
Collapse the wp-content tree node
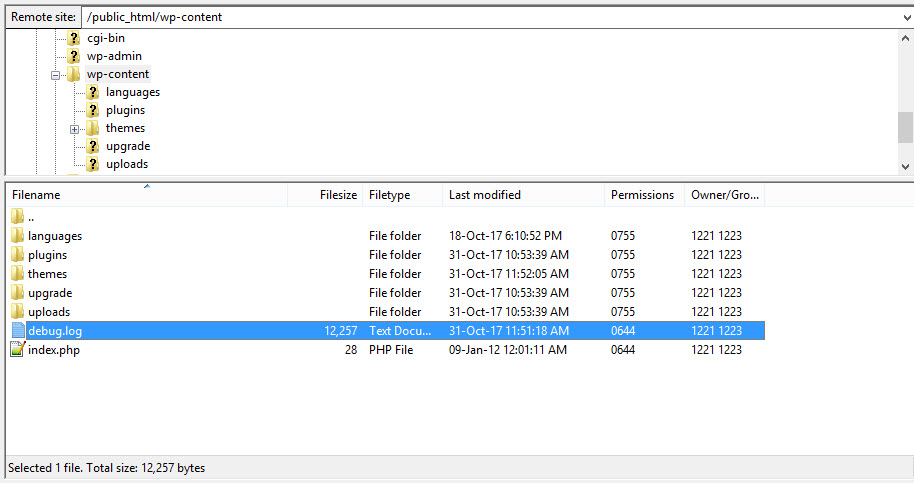pyautogui.click(x=55, y=75)
